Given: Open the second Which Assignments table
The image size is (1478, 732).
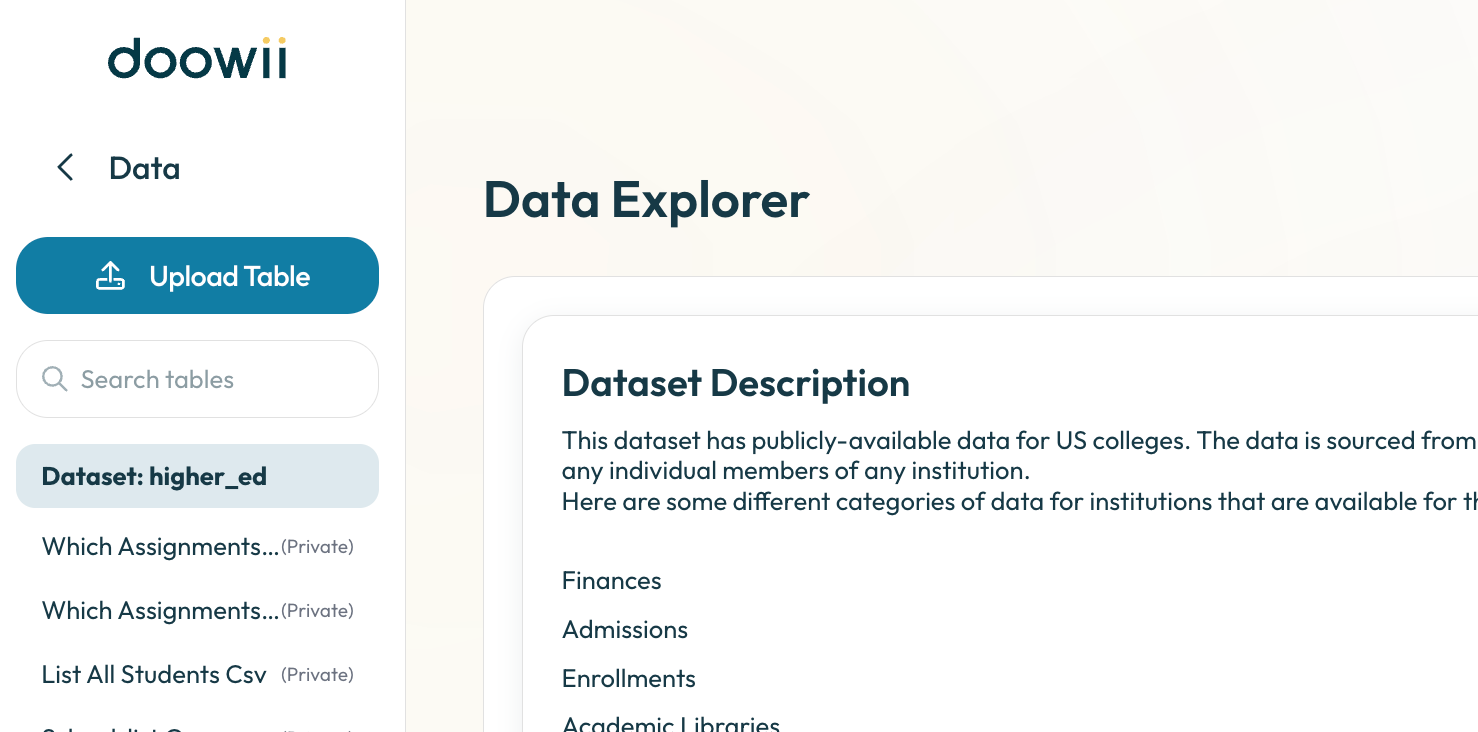Looking at the screenshot, I should [160, 611].
